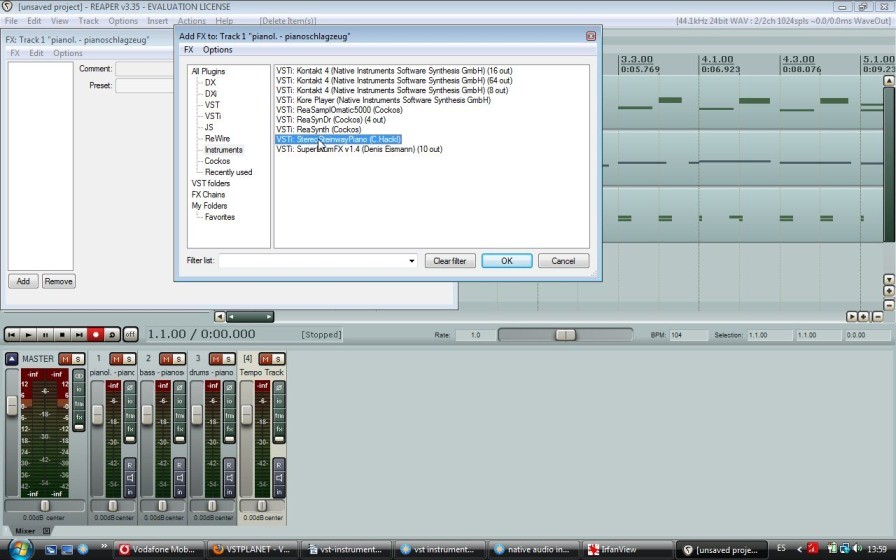896x560 pixels.
Task: Open track 2 bass env button
Action: tap(179, 415)
